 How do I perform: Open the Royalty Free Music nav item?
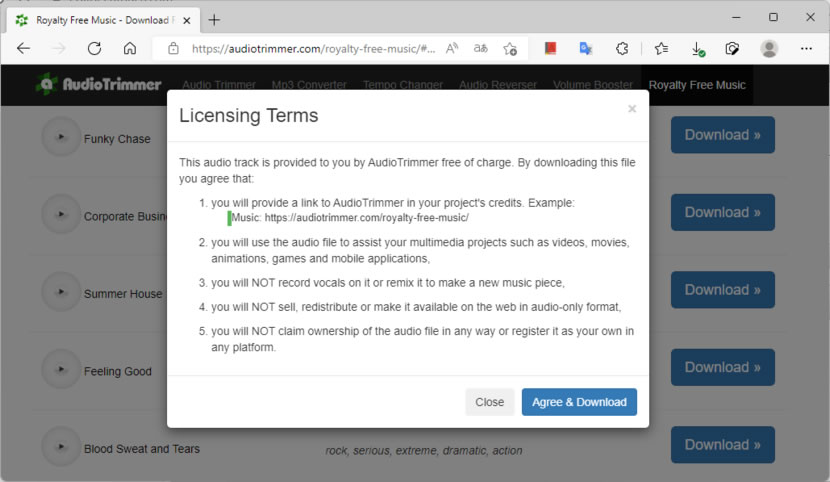[x=697, y=85]
